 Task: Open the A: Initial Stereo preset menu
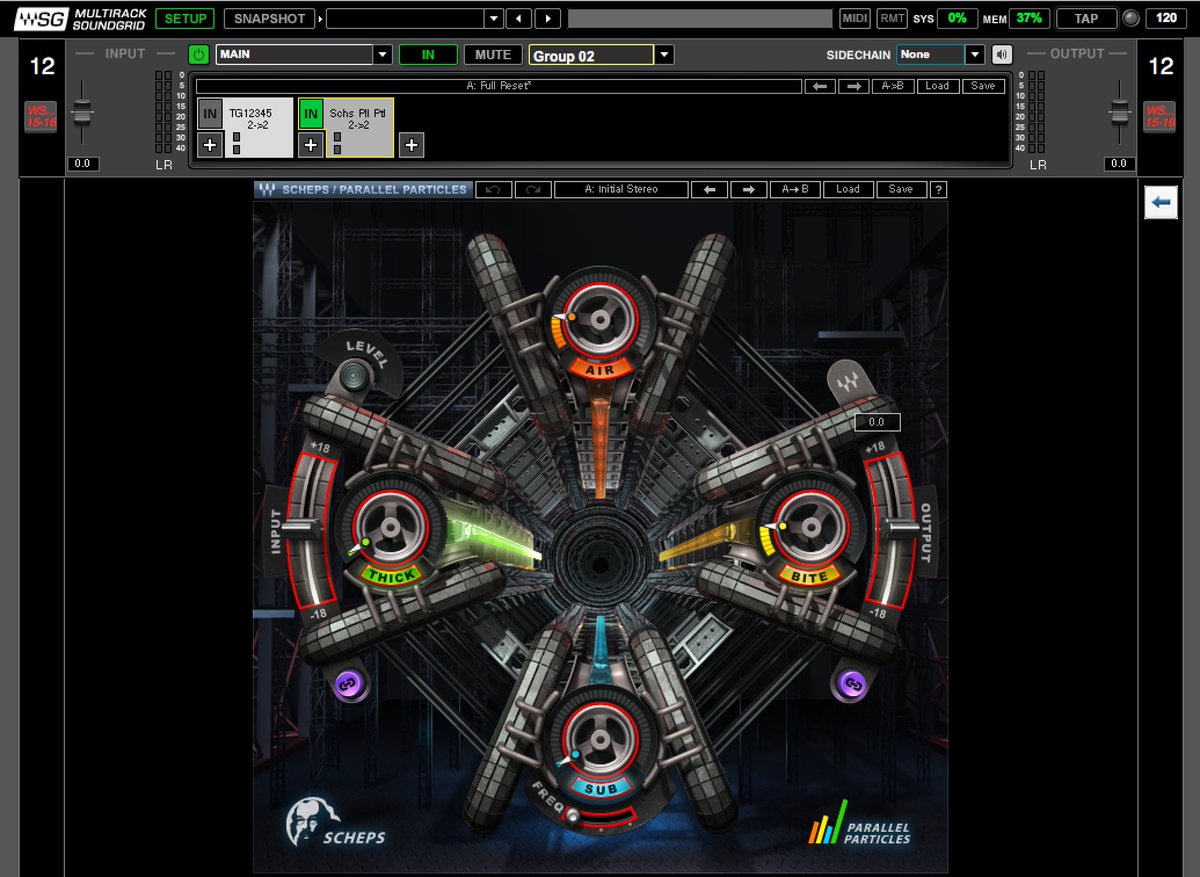pos(621,189)
